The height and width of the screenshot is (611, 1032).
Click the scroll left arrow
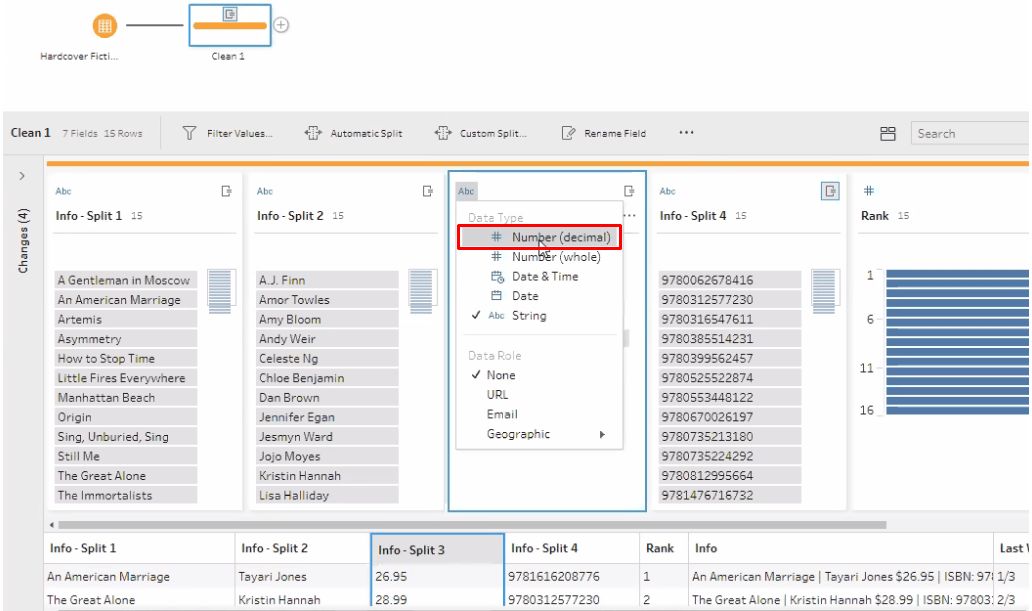pos(52,525)
